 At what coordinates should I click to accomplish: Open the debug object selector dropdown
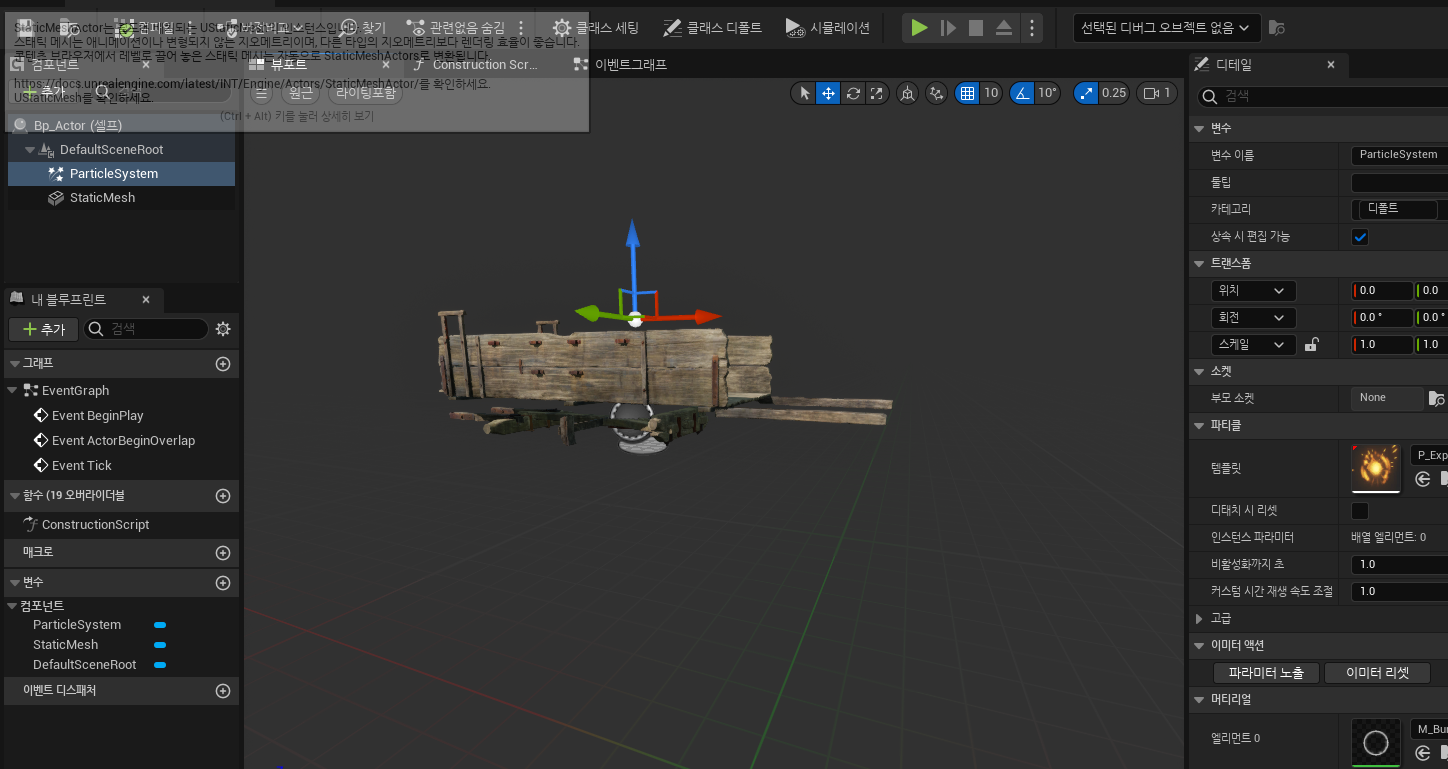pos(1166,28)
